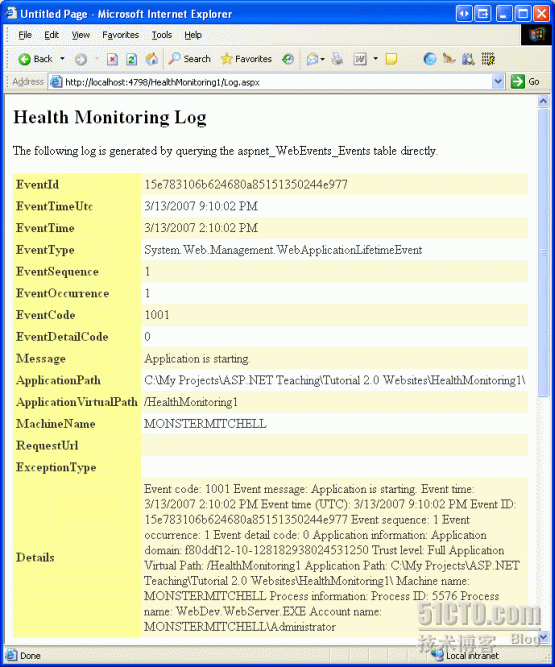Open the Back history dropdown arrow
The image size is (555, 667).
click(62, 59)
